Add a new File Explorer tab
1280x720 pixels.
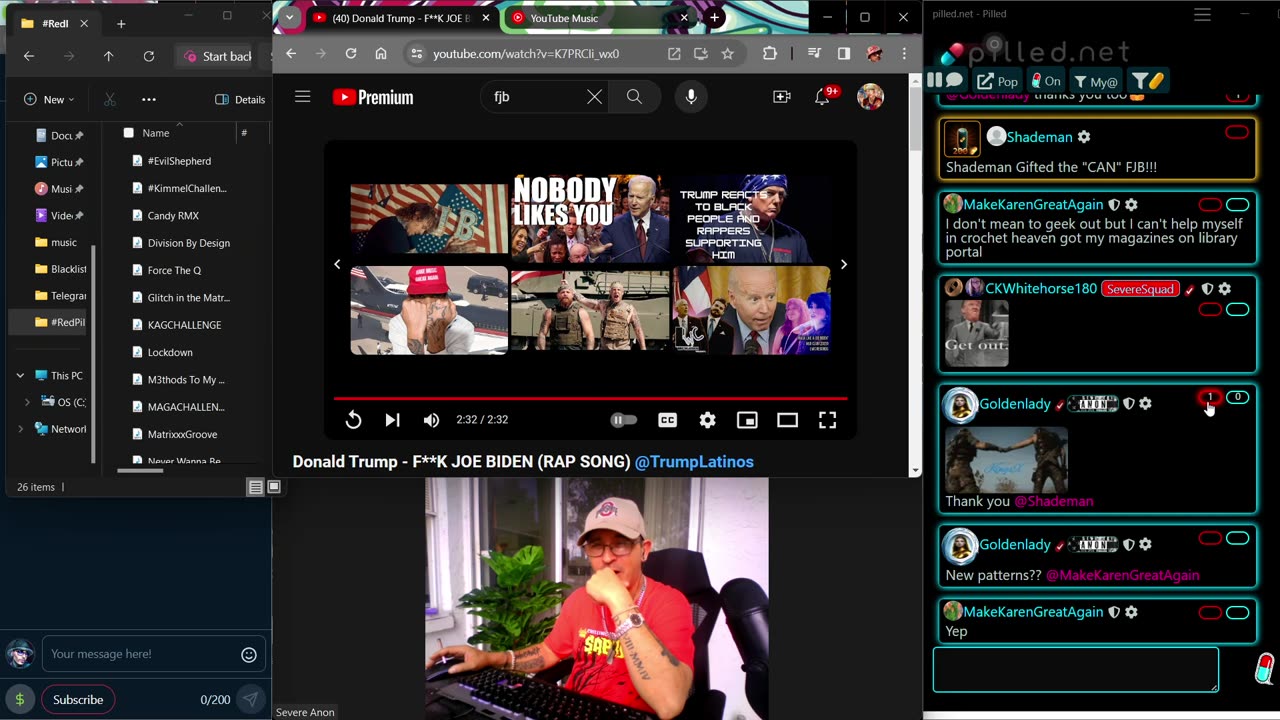[x=121, y=23]
